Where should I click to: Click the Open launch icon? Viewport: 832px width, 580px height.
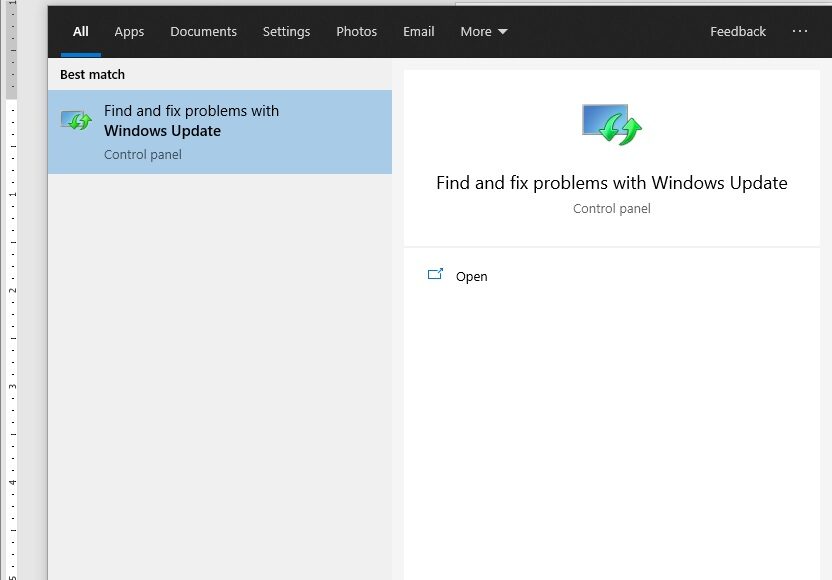(435, 274)
